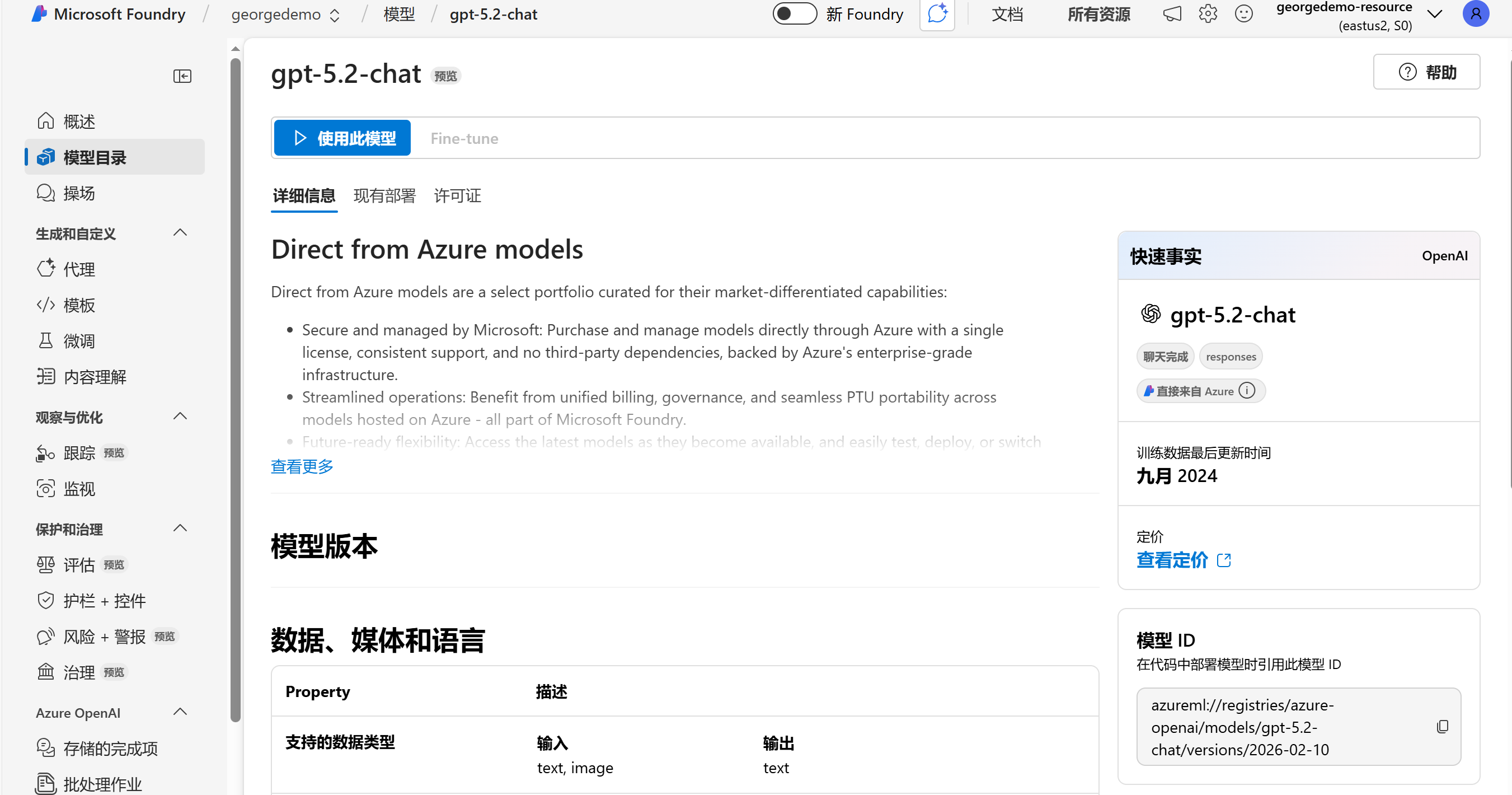Switch to the 现有部署 tab

point(384,195)
